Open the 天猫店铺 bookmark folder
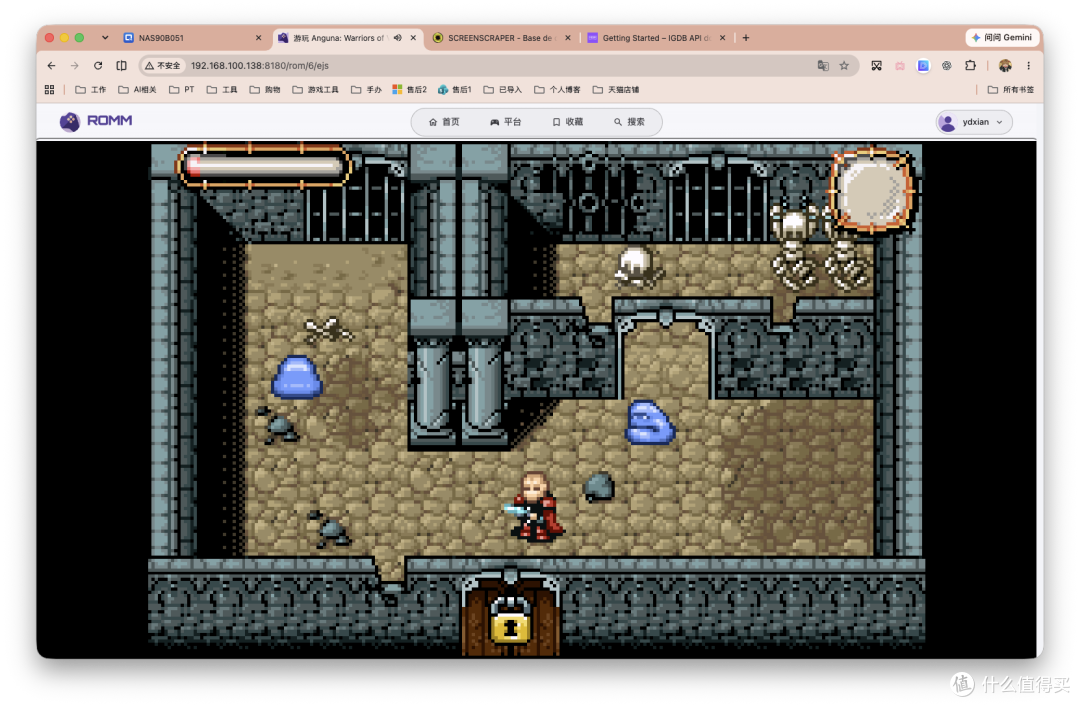The height and width of the screenshot is (707, 1080). pyautogui.click(x=615, y=90)
